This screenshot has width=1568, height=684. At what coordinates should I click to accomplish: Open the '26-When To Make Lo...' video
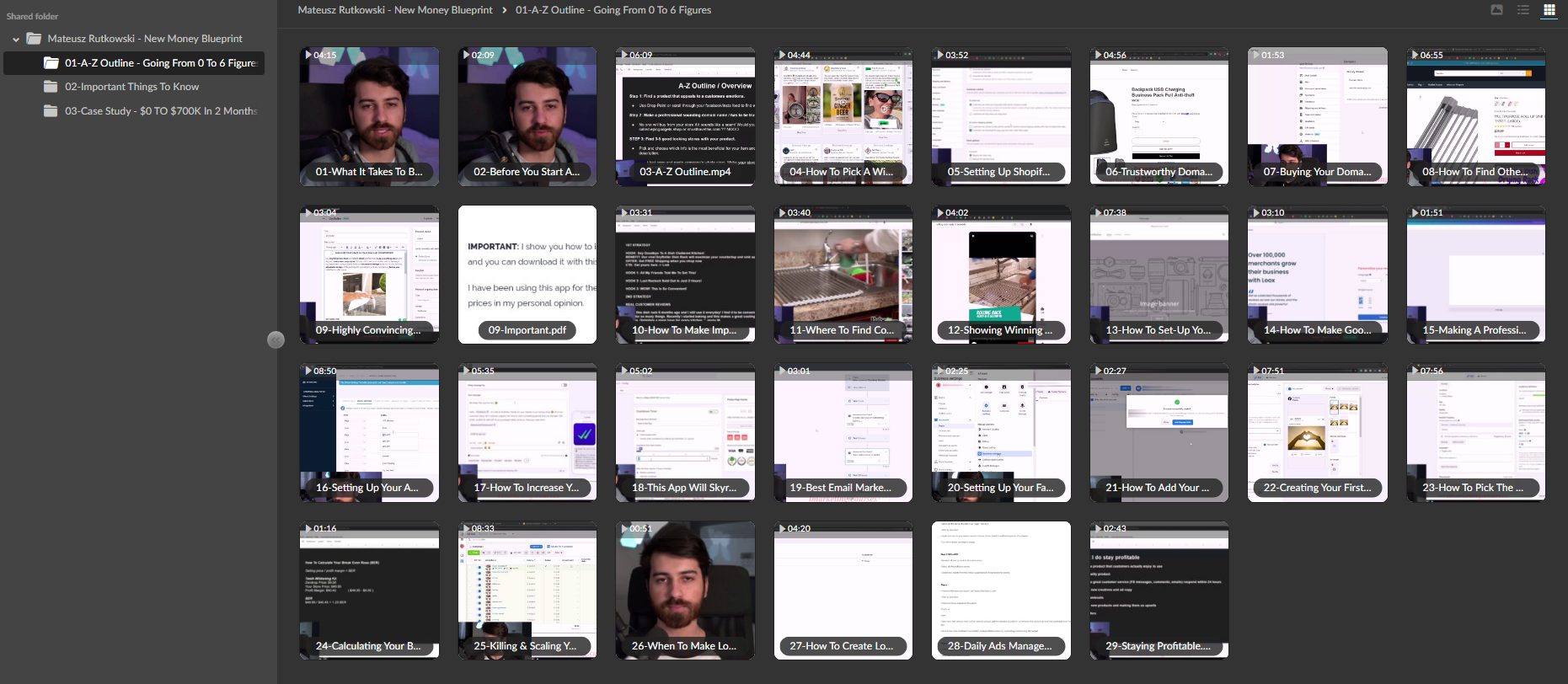pos(685,590)
